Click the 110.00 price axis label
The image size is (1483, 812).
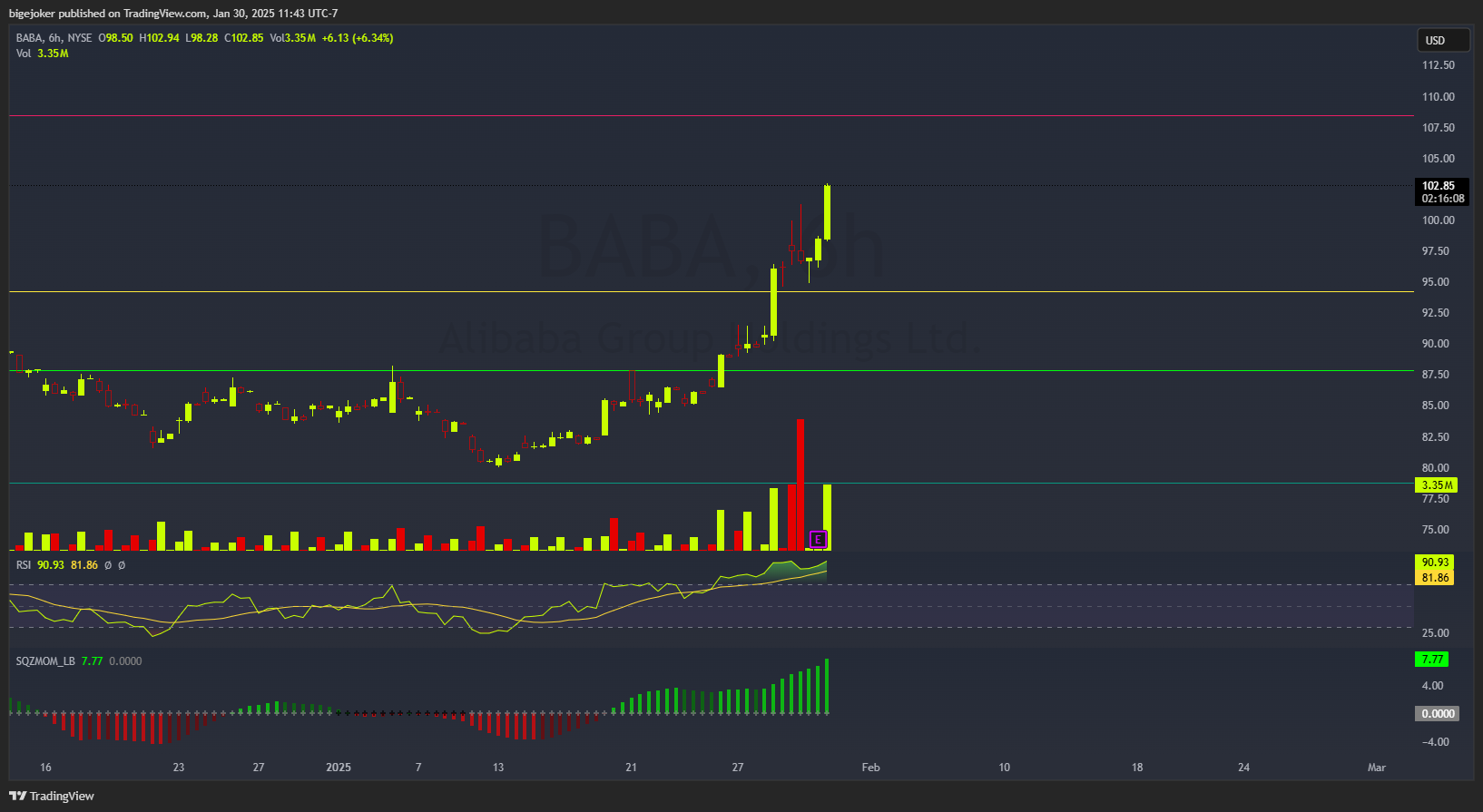pyautogui.click(x=1438, y=97)
